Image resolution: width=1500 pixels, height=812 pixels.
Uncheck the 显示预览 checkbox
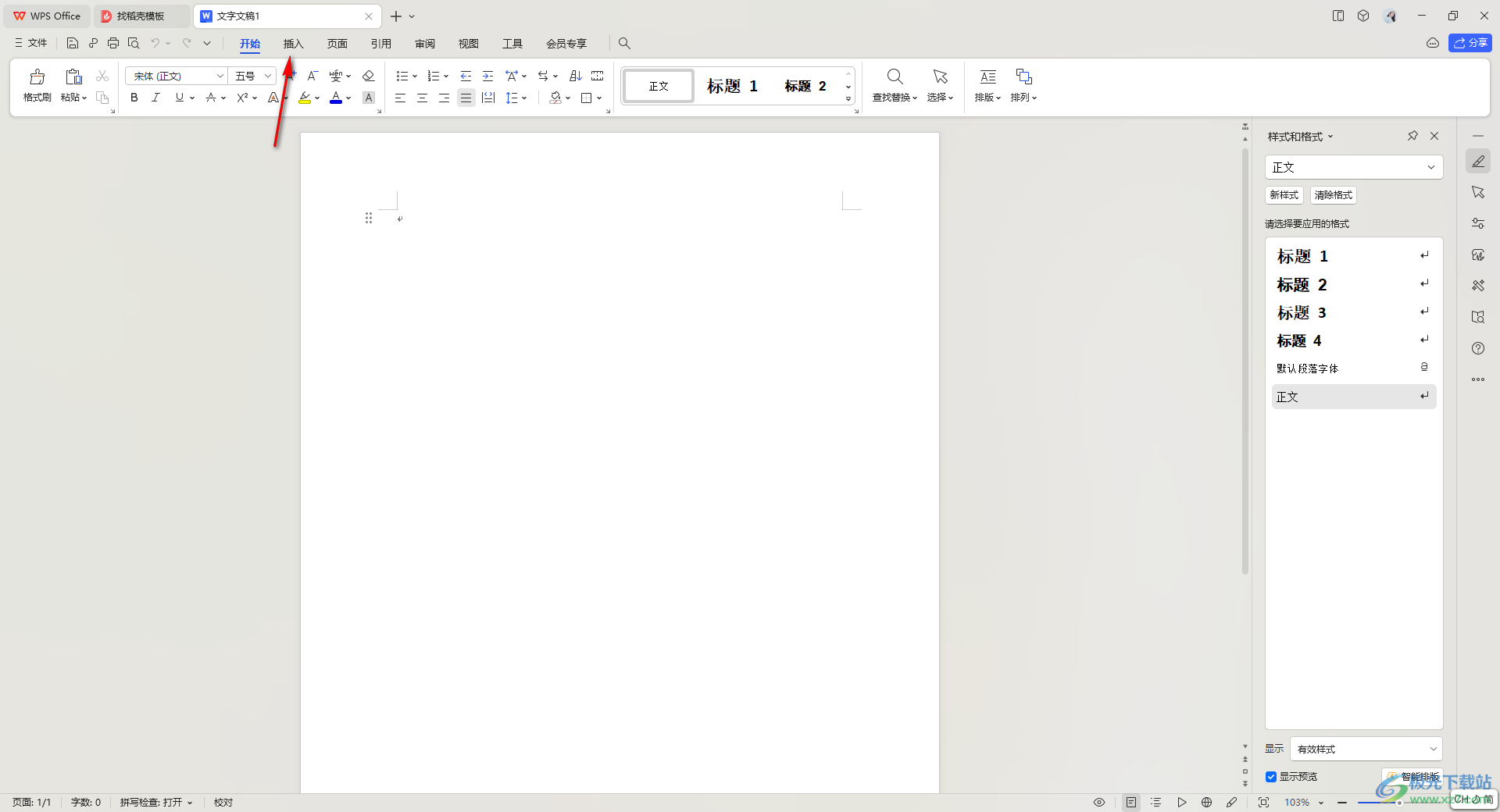click(1271, 777)
